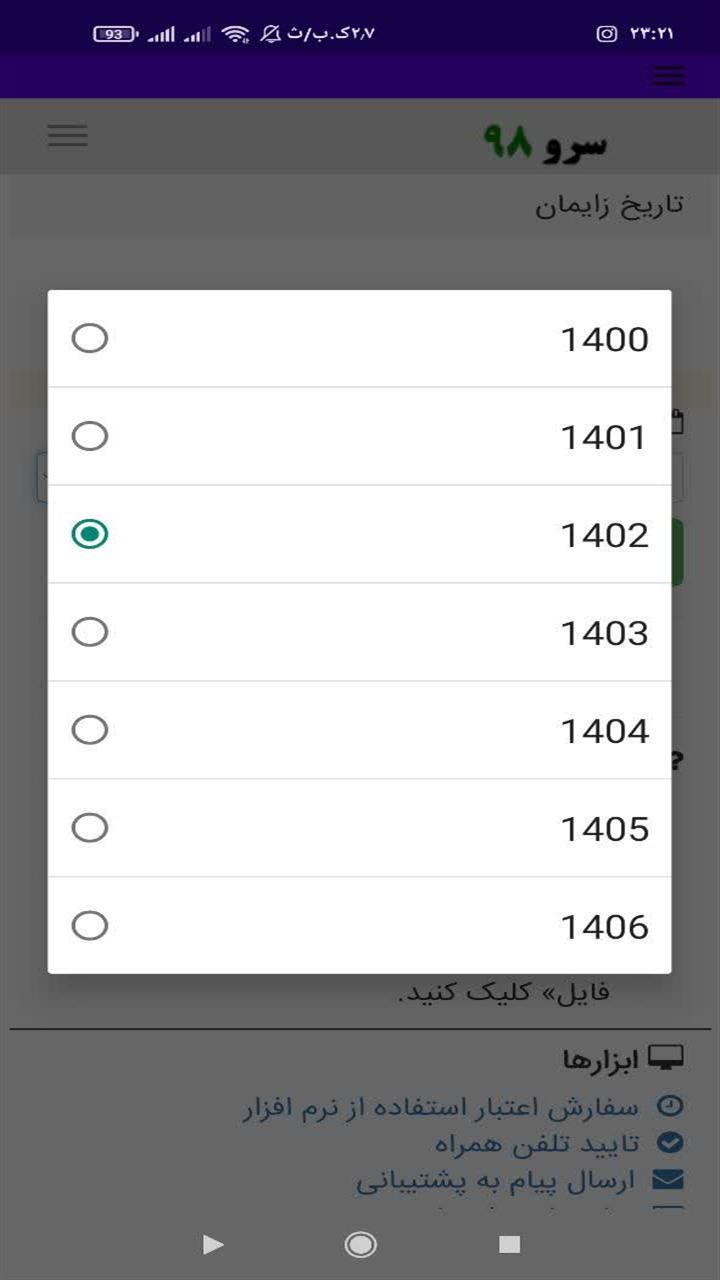
Task: Tap the Android home circle button
Action: coord(360,1244)
